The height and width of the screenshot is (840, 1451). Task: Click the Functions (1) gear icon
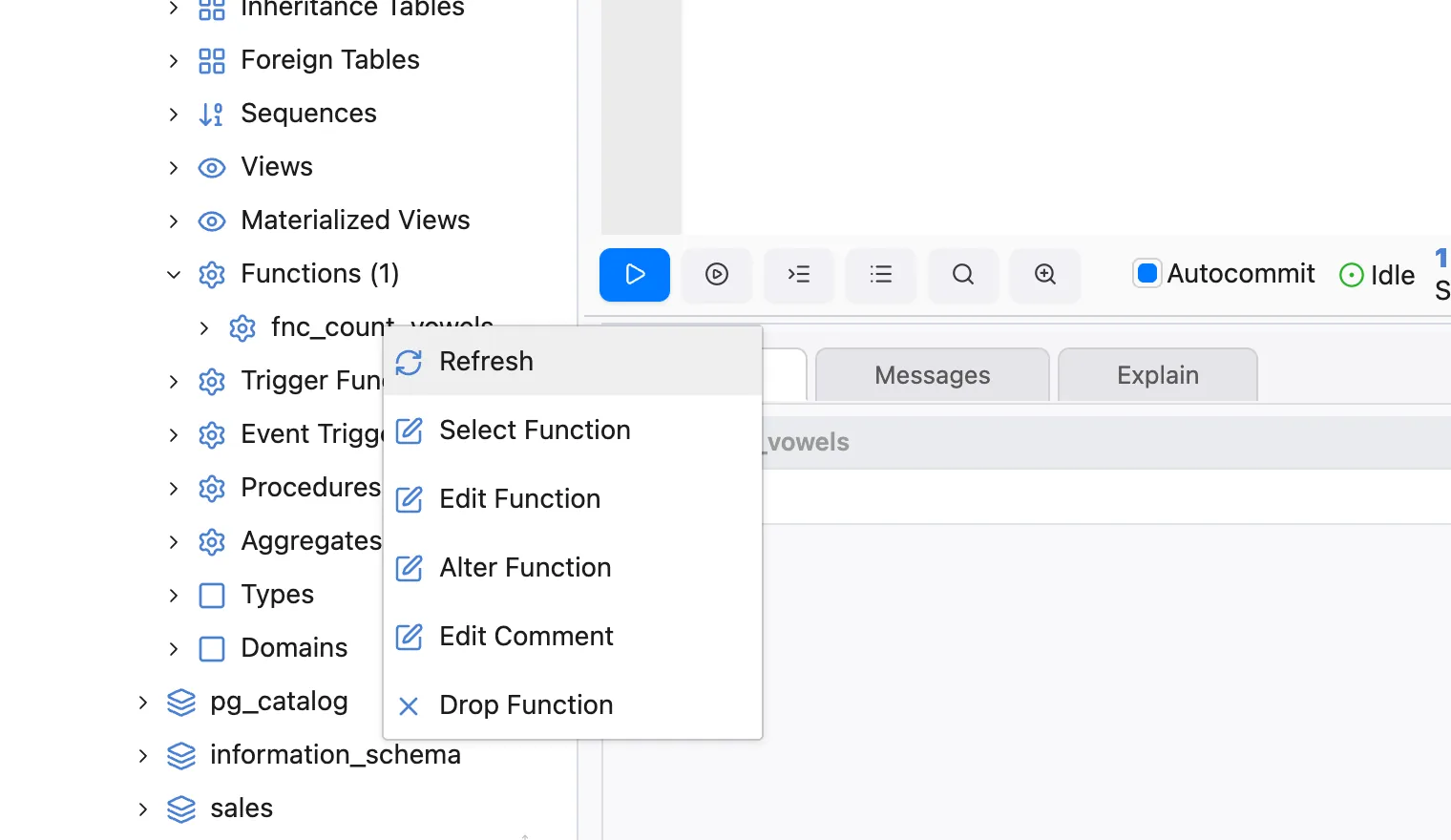coord(211,275)
